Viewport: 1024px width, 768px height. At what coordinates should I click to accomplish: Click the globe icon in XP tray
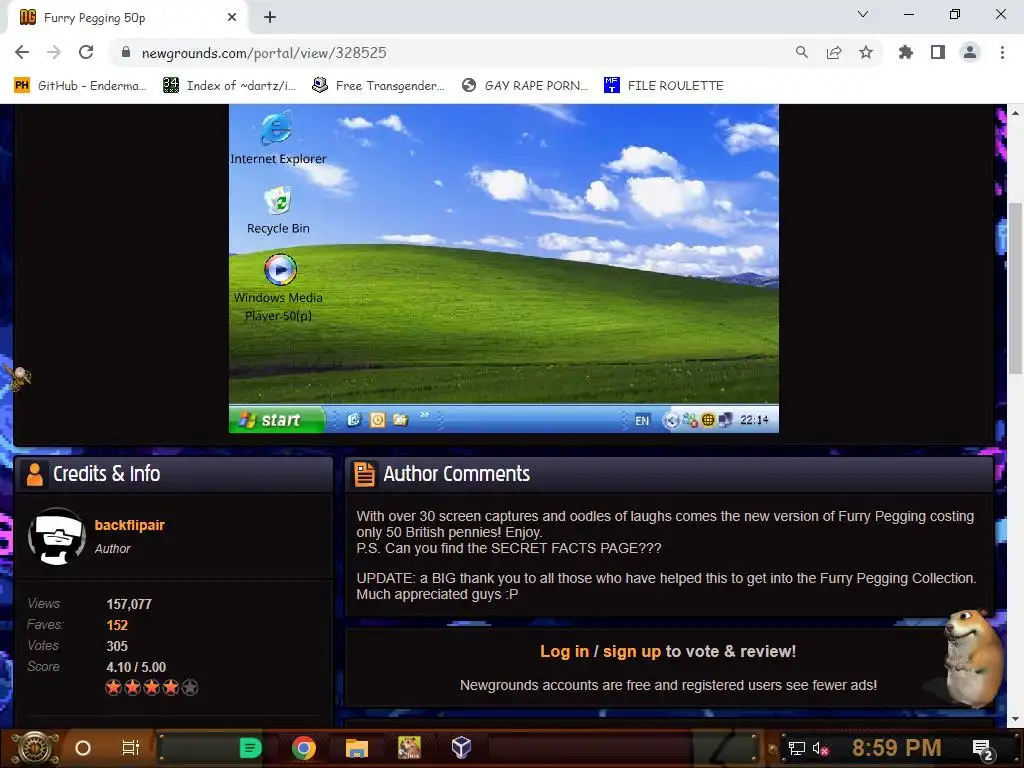[708, 421]
